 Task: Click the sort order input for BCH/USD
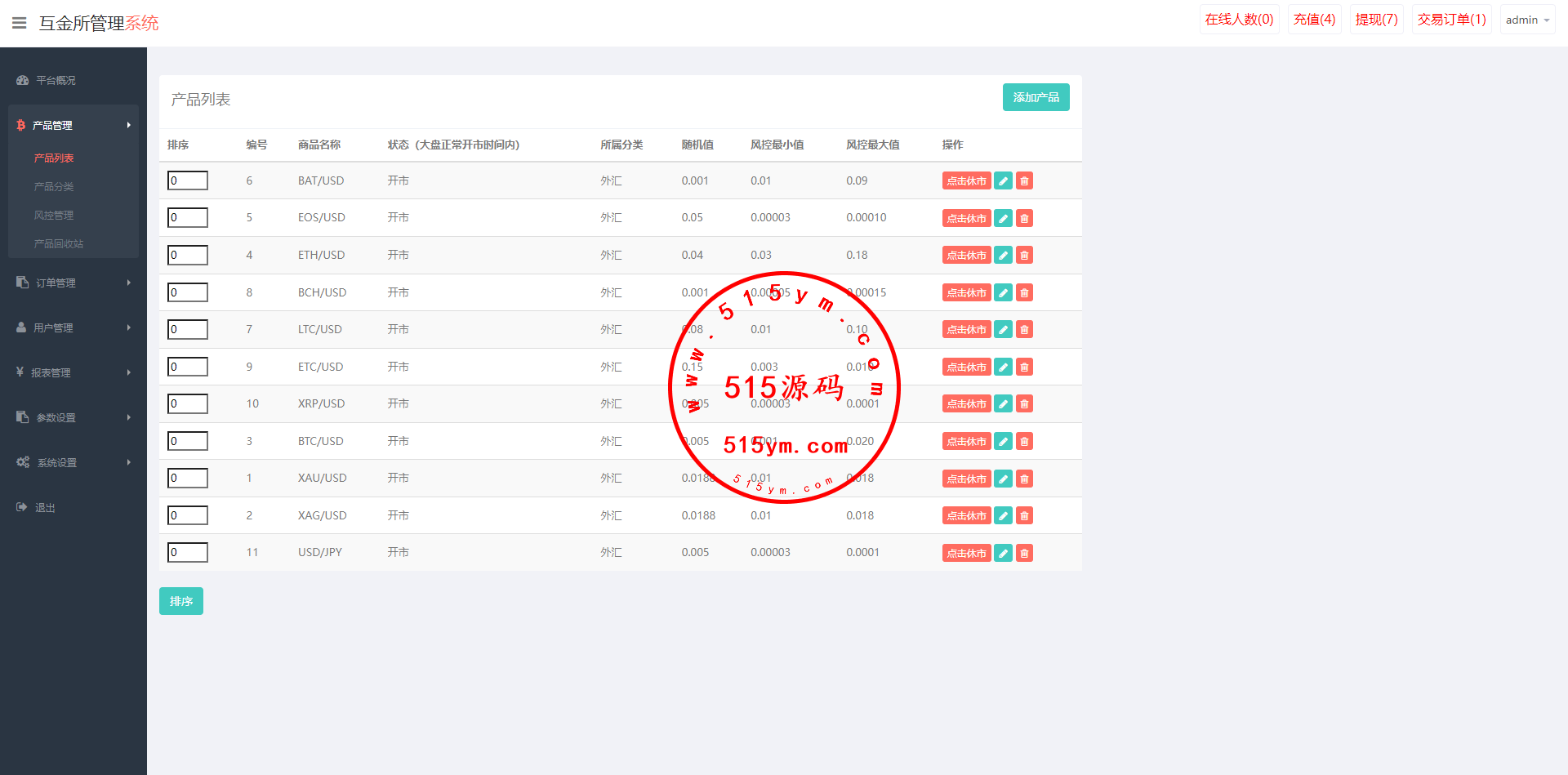click(x=188, y=292)
